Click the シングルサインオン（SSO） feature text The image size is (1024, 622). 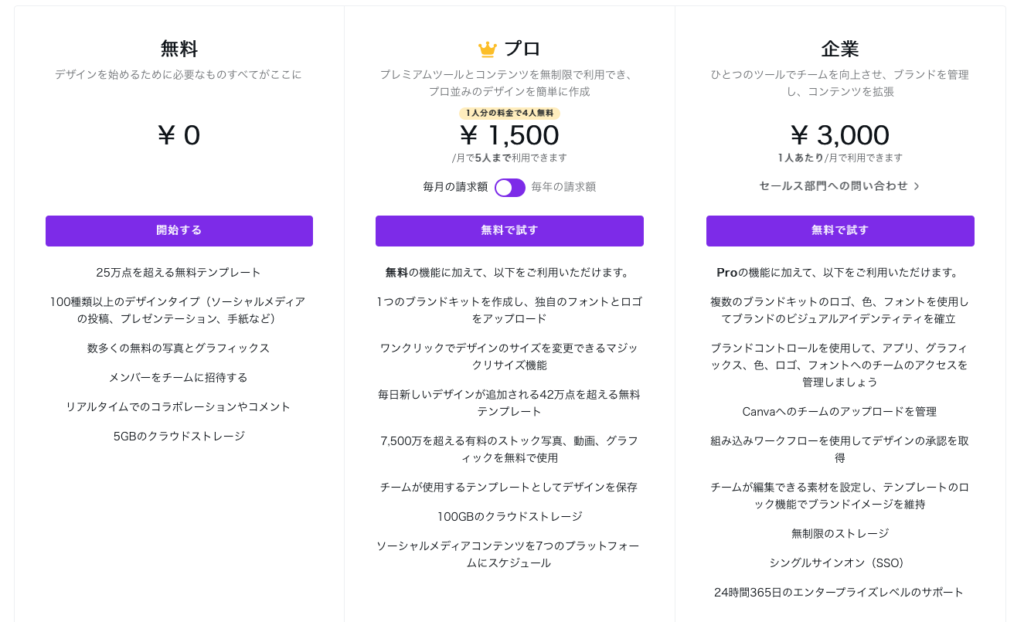tap(840, 563)
